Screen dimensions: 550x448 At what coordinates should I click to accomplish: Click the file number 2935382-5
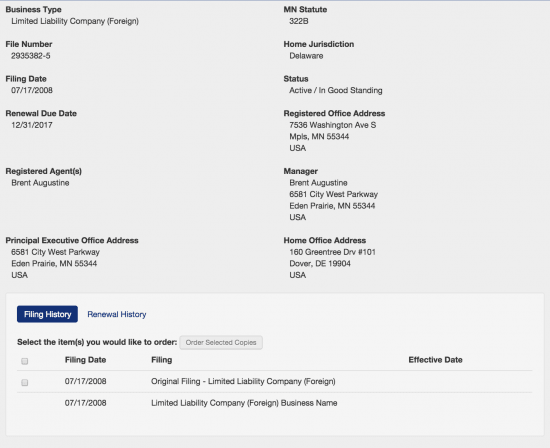tap(31, 56)
